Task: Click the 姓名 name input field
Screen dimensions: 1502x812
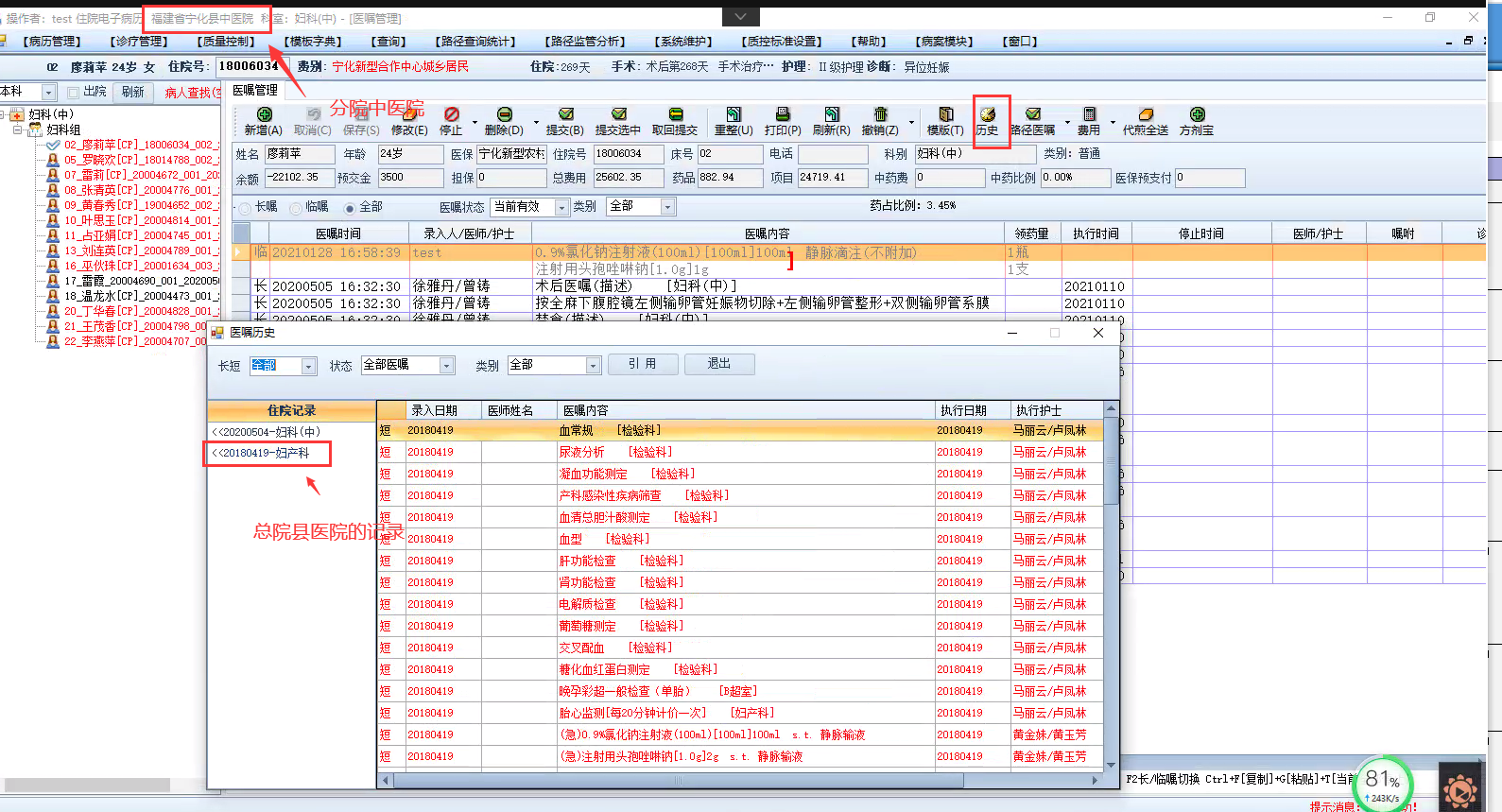Action: (x=300, y=154)
